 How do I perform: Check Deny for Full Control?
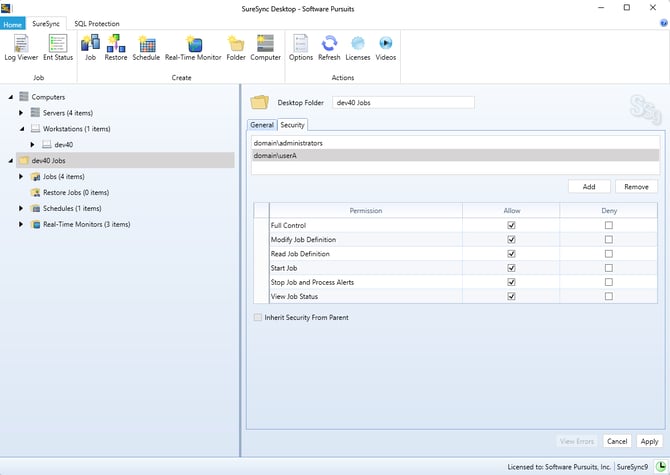coord(608,225)
